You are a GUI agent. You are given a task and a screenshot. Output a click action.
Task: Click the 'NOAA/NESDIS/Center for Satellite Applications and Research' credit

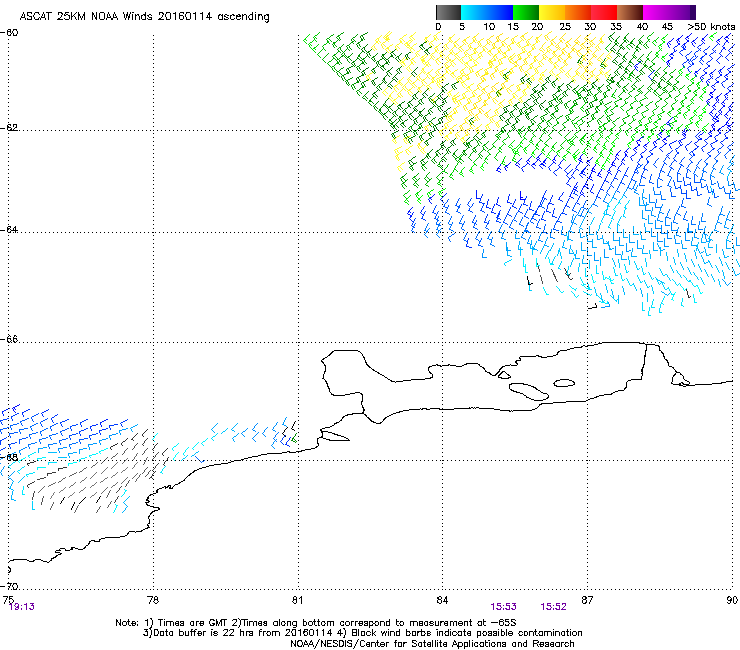click(432, 644)
